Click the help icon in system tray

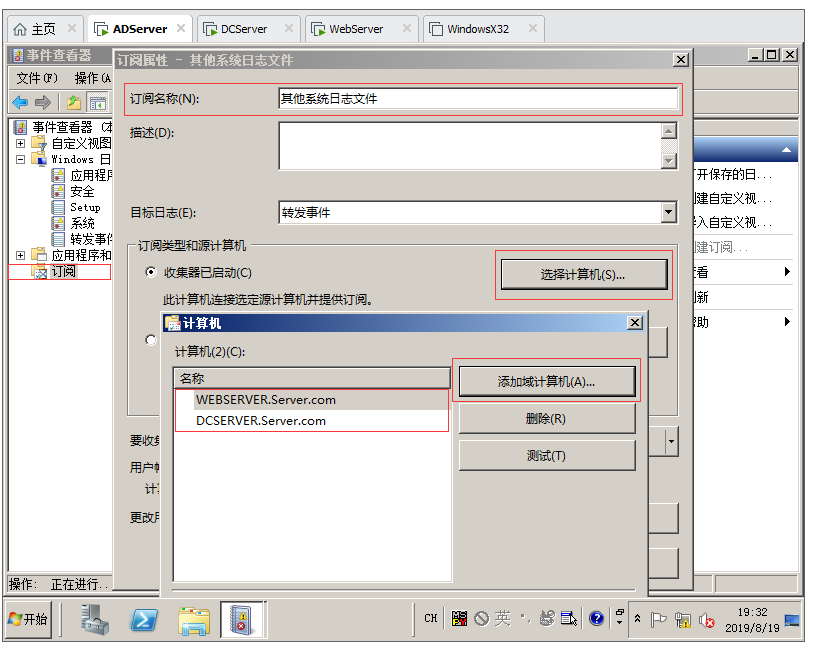click(x=597, y=619)
